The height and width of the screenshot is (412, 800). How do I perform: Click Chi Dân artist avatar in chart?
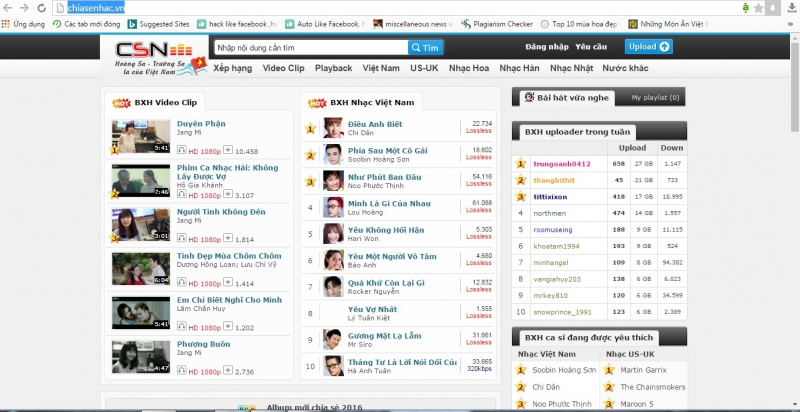(x=333, y=128)
